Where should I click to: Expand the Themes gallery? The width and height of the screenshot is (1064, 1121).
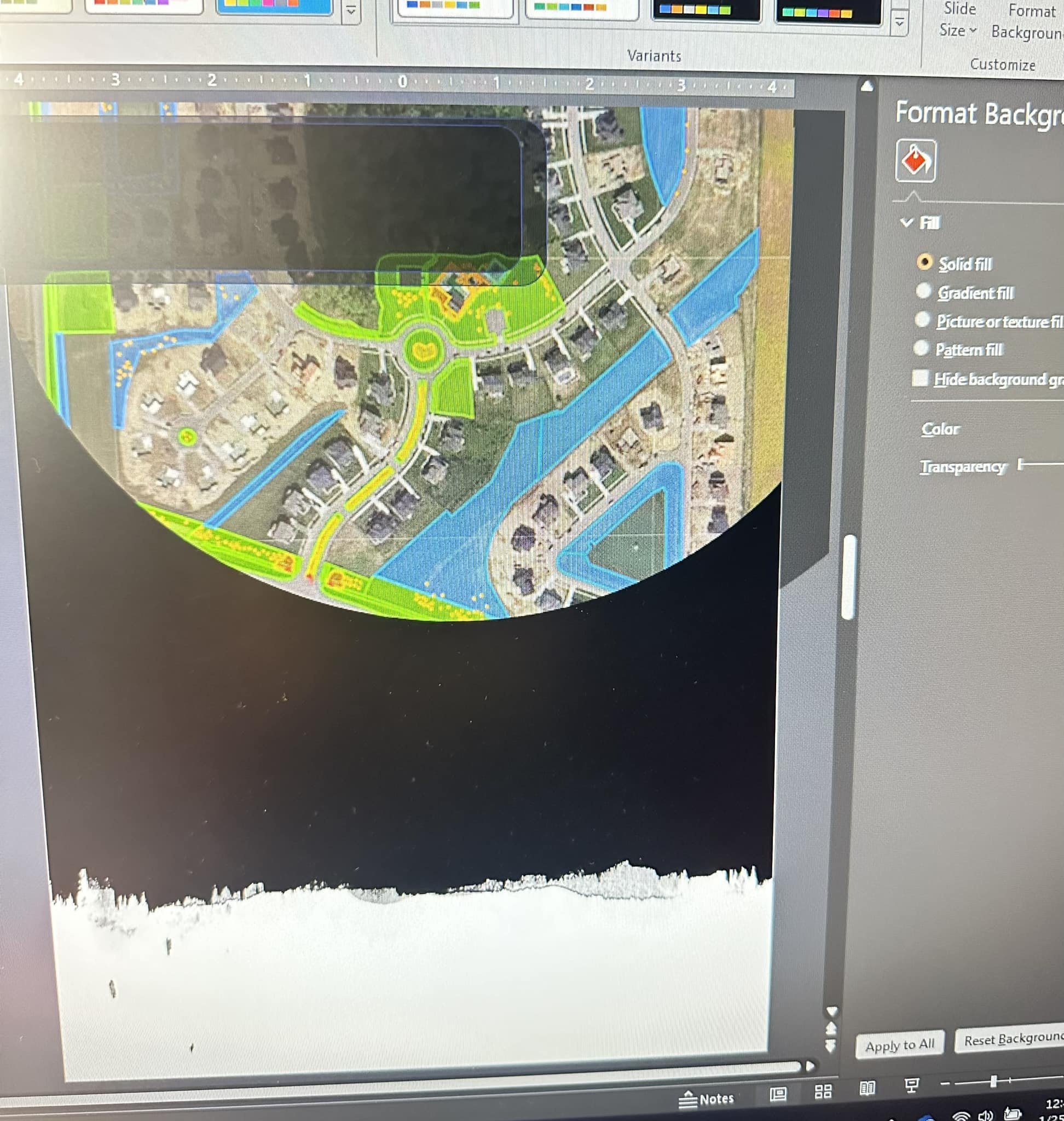[x=351, y=10]
